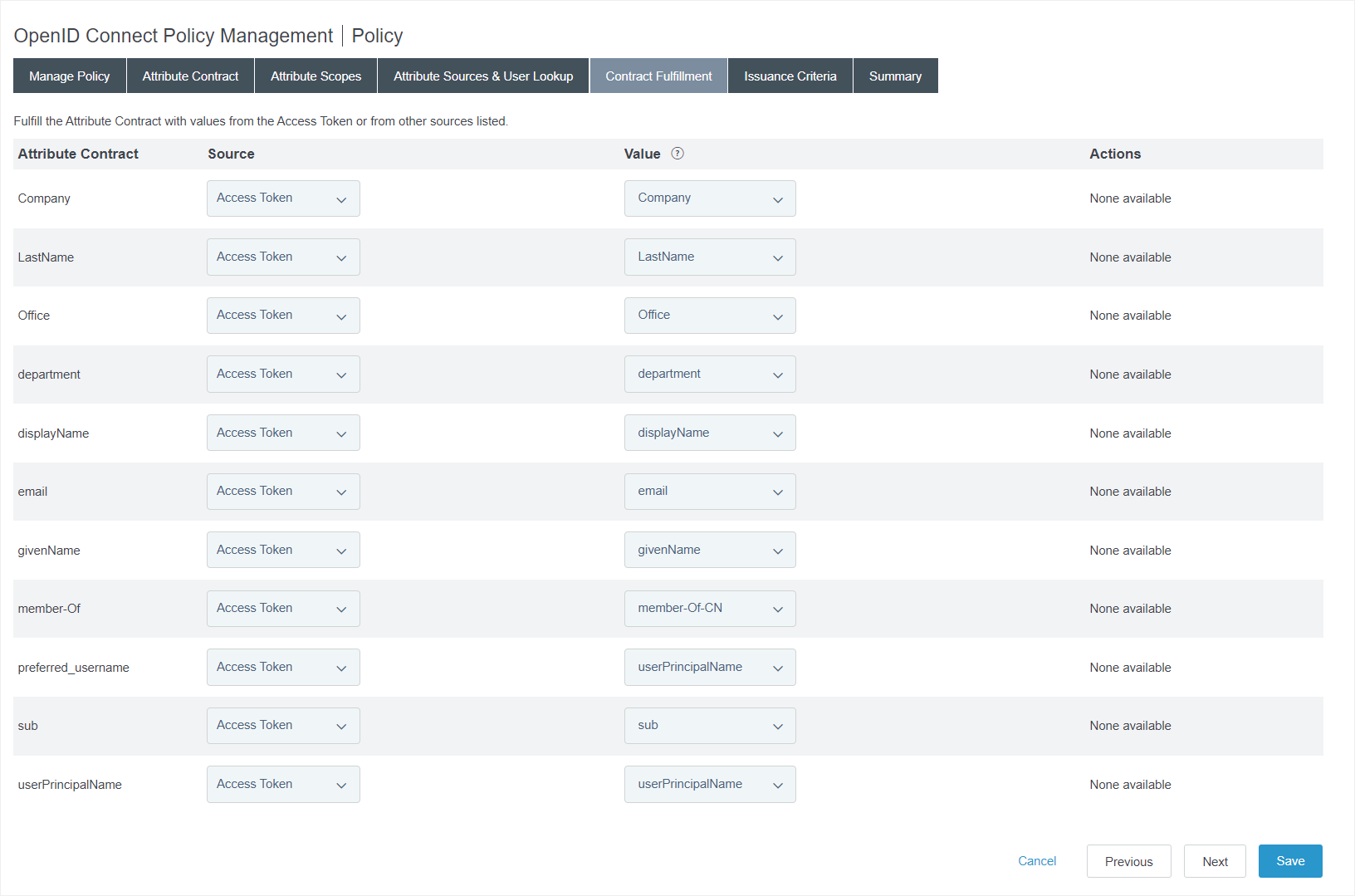Open the Value dropdown showing Company
Screen dimensions: 1355x896
click(710, 198)
